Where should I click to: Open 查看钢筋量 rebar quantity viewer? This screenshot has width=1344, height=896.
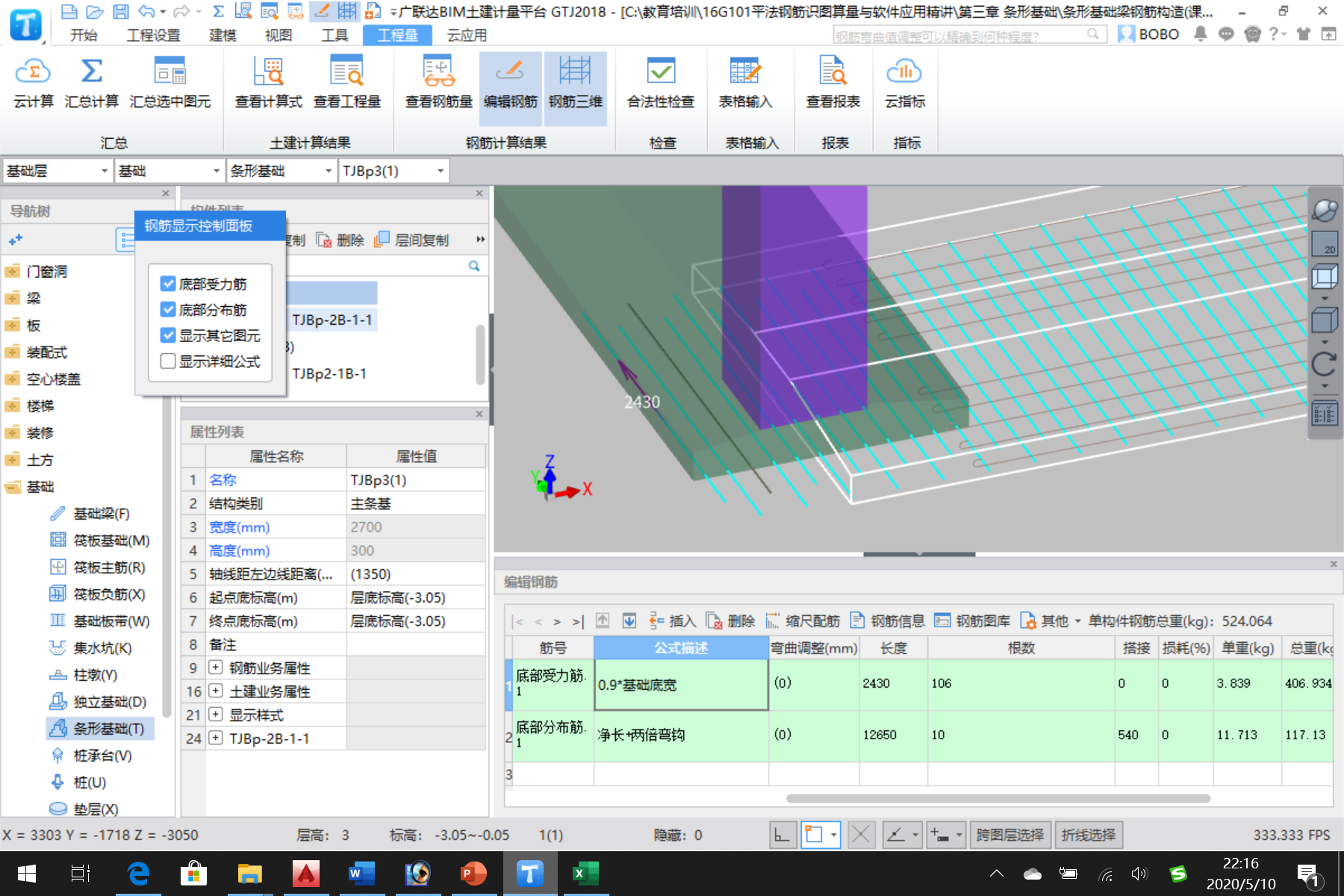pyautogui.click(x=439, y=83)
